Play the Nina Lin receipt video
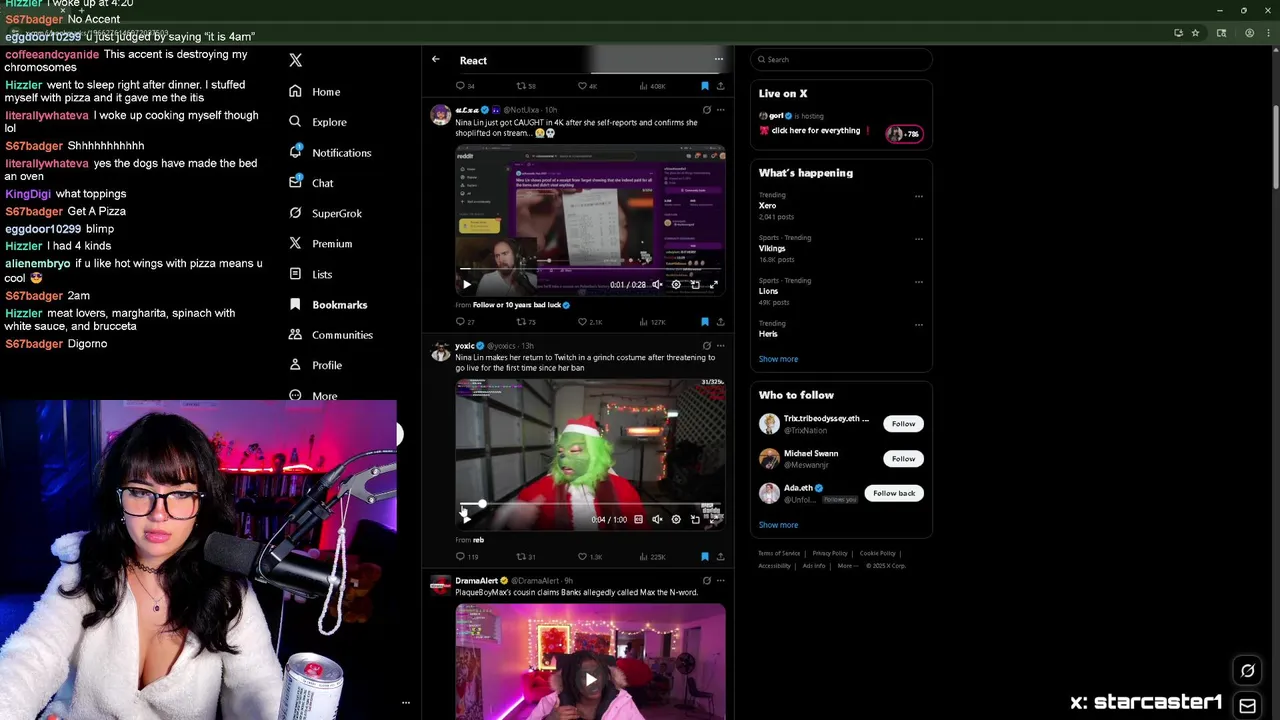 click(466, 284)
